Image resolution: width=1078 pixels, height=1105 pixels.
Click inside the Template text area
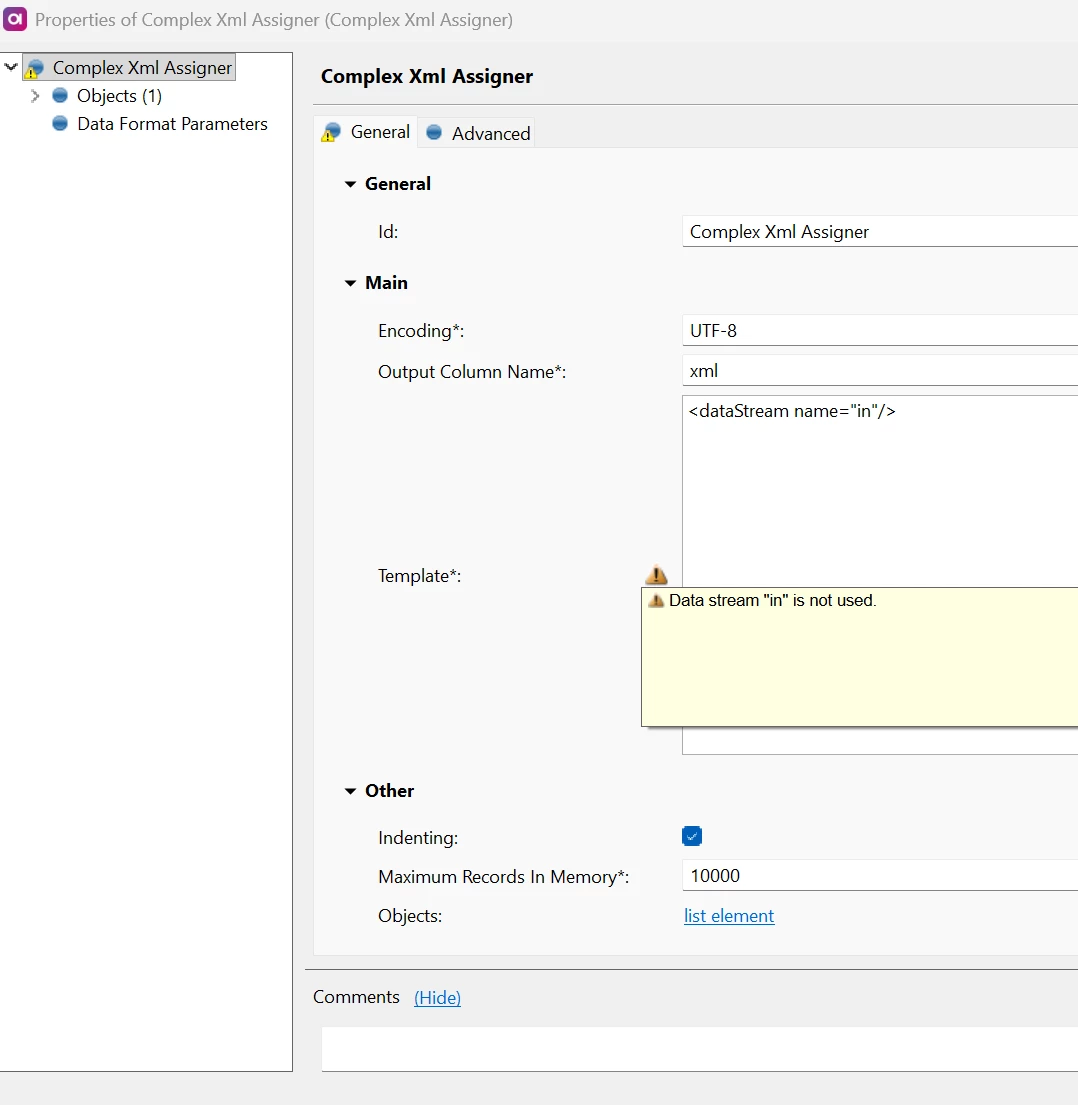coord(880,491)
